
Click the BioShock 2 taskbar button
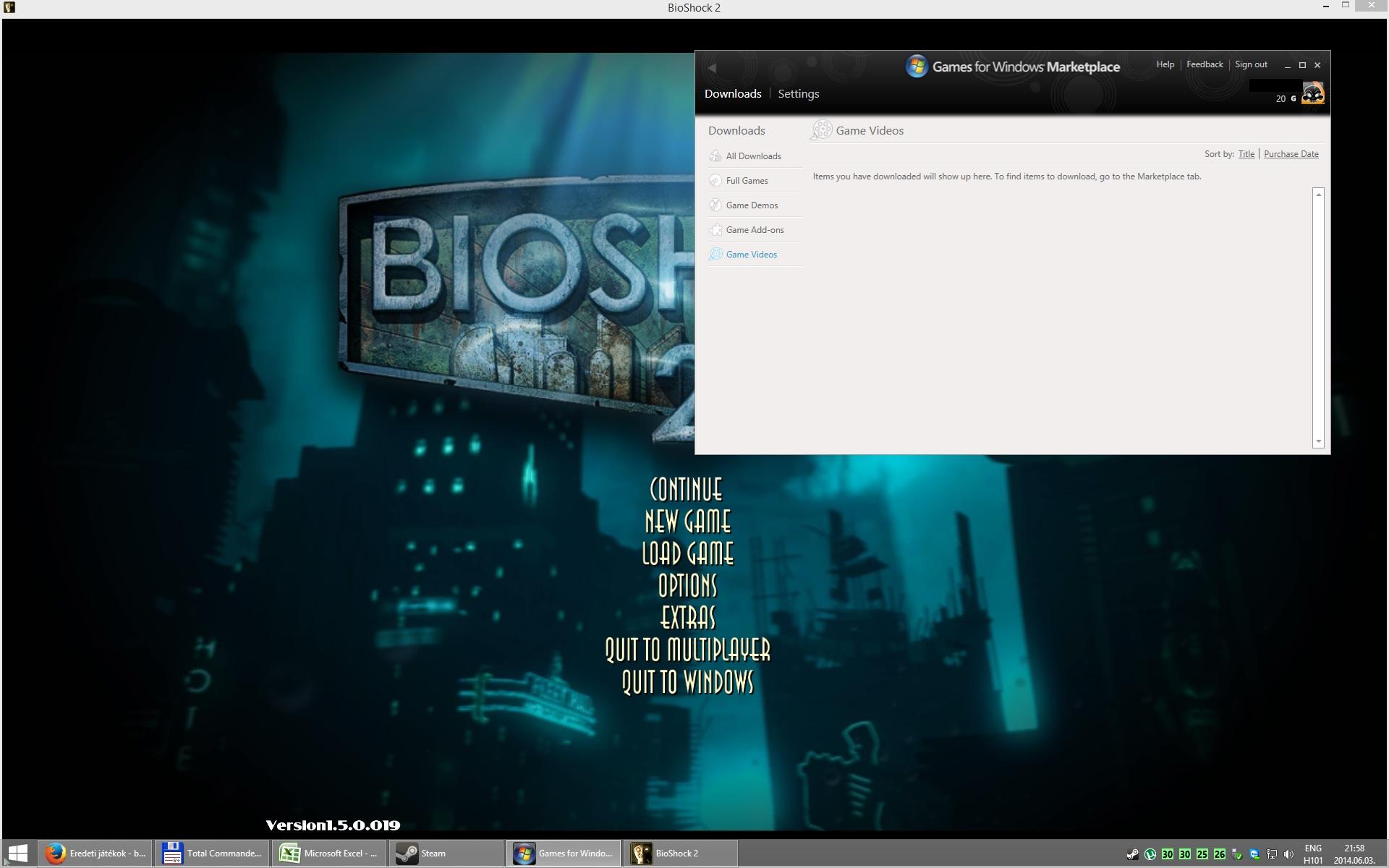pyautogui.click(x=681, y=854)
